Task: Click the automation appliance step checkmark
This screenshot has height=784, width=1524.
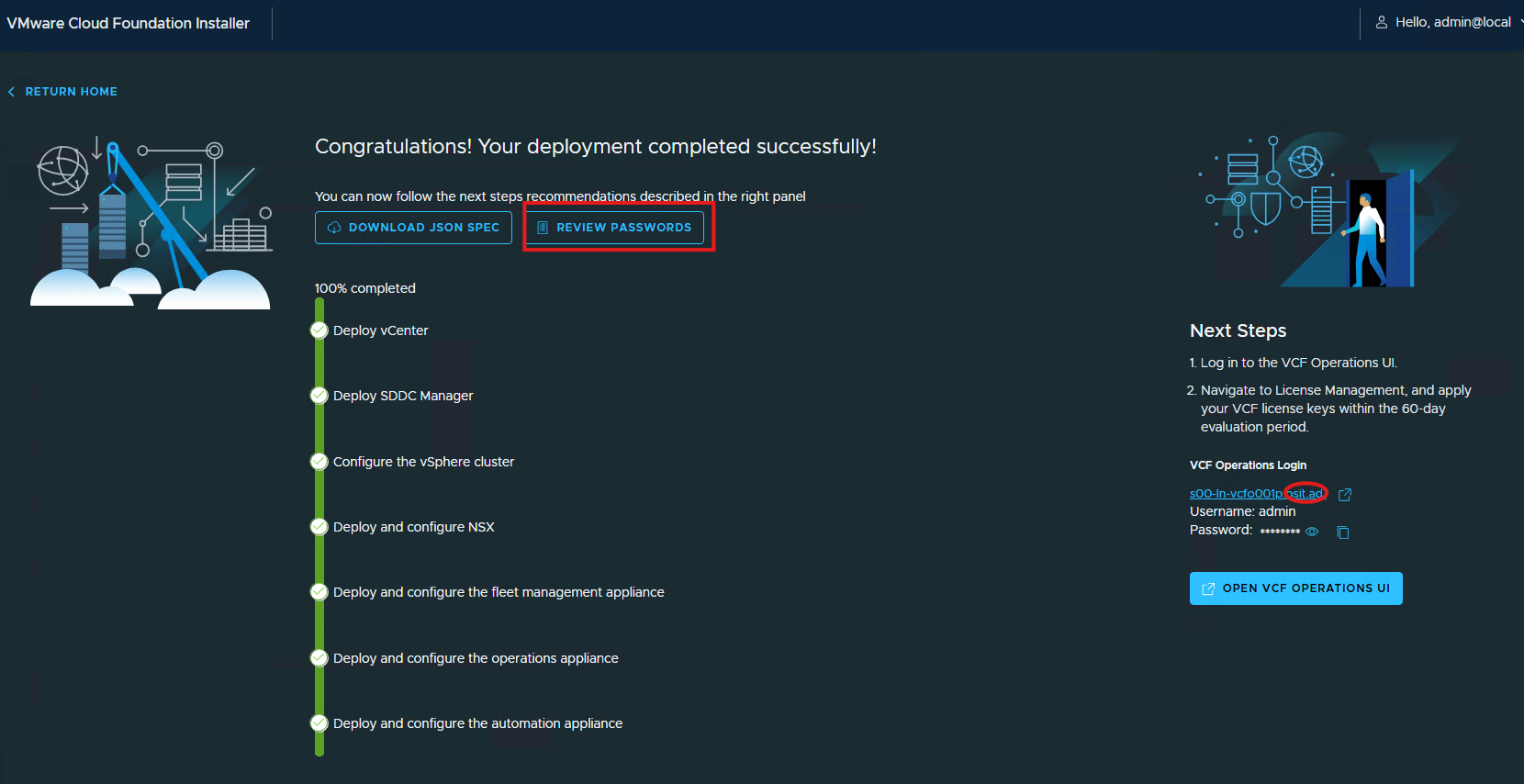Action: point(319,723)
